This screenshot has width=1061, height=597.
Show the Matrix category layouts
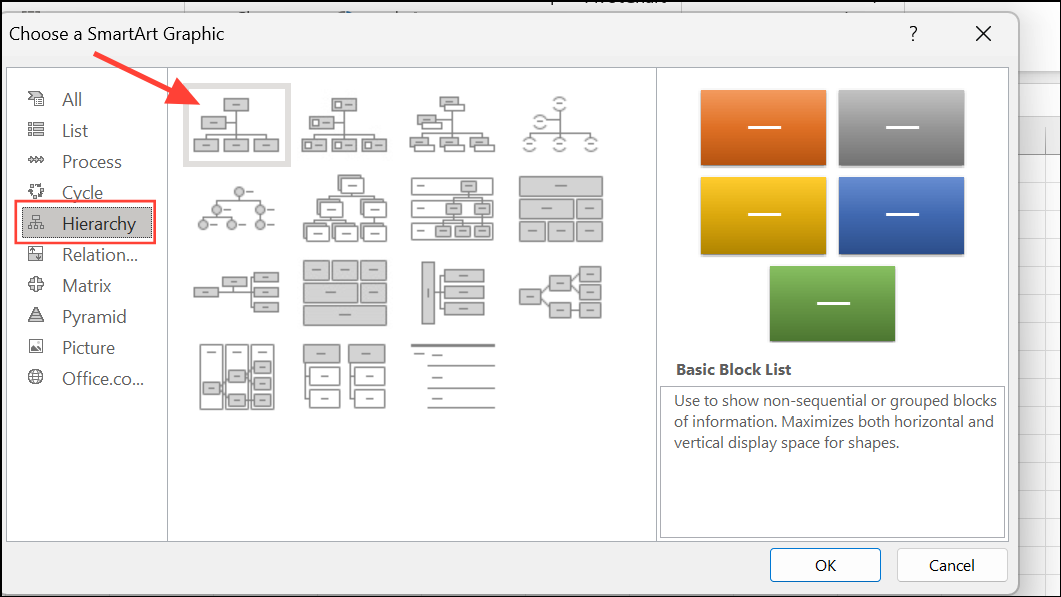tap(86, 285)
